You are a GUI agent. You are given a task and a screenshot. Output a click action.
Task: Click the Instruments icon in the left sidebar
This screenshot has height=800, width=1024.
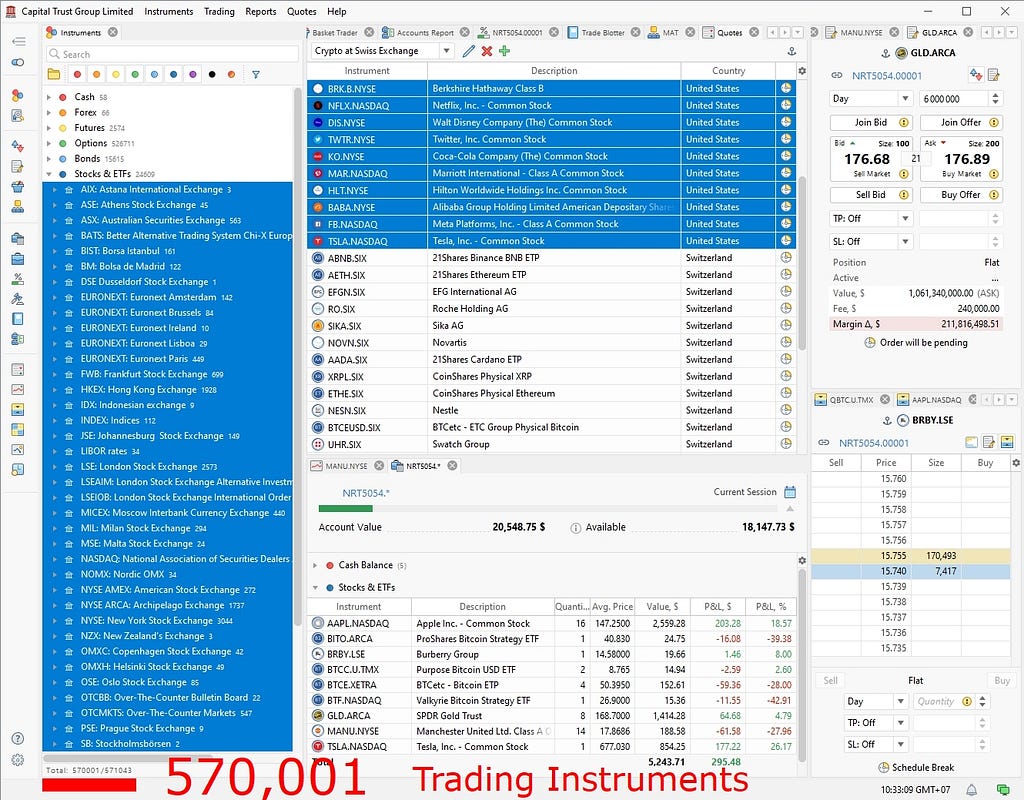pos(18,95)
